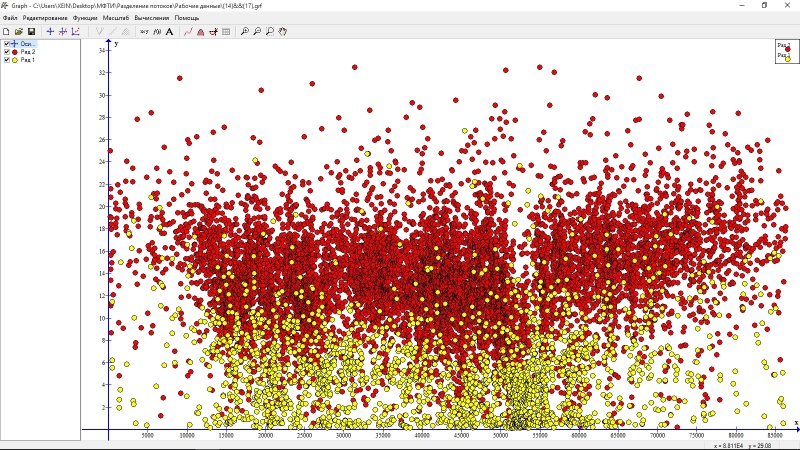Open the Помощь menu

(187, 18)
